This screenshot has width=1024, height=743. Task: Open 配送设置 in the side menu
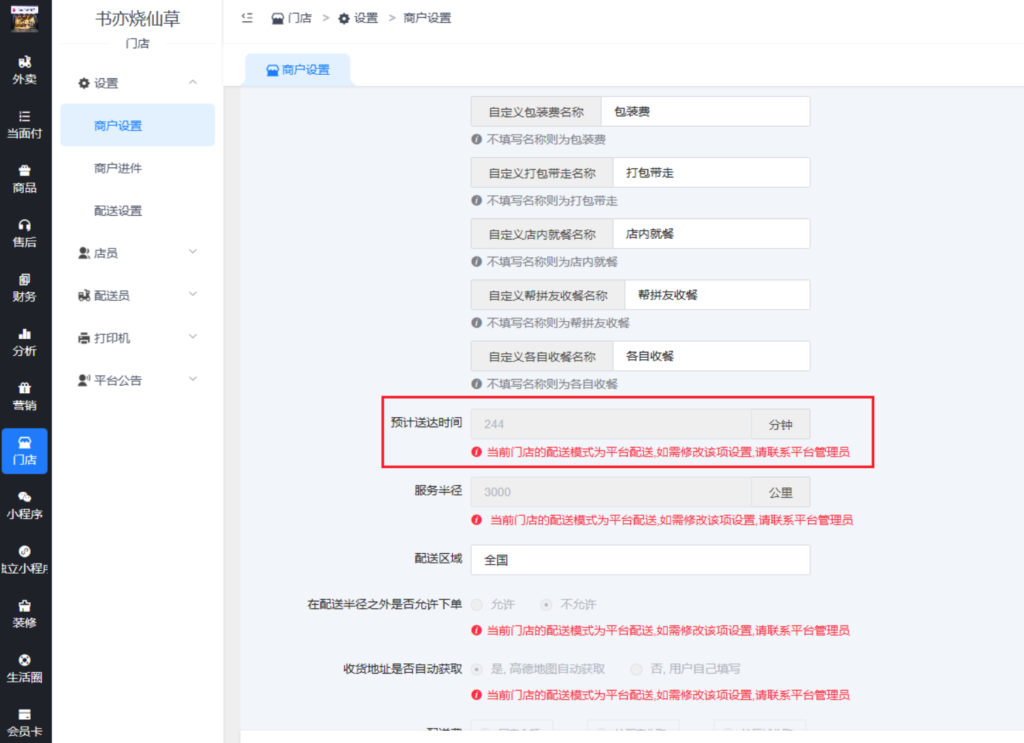coord(118,211)
